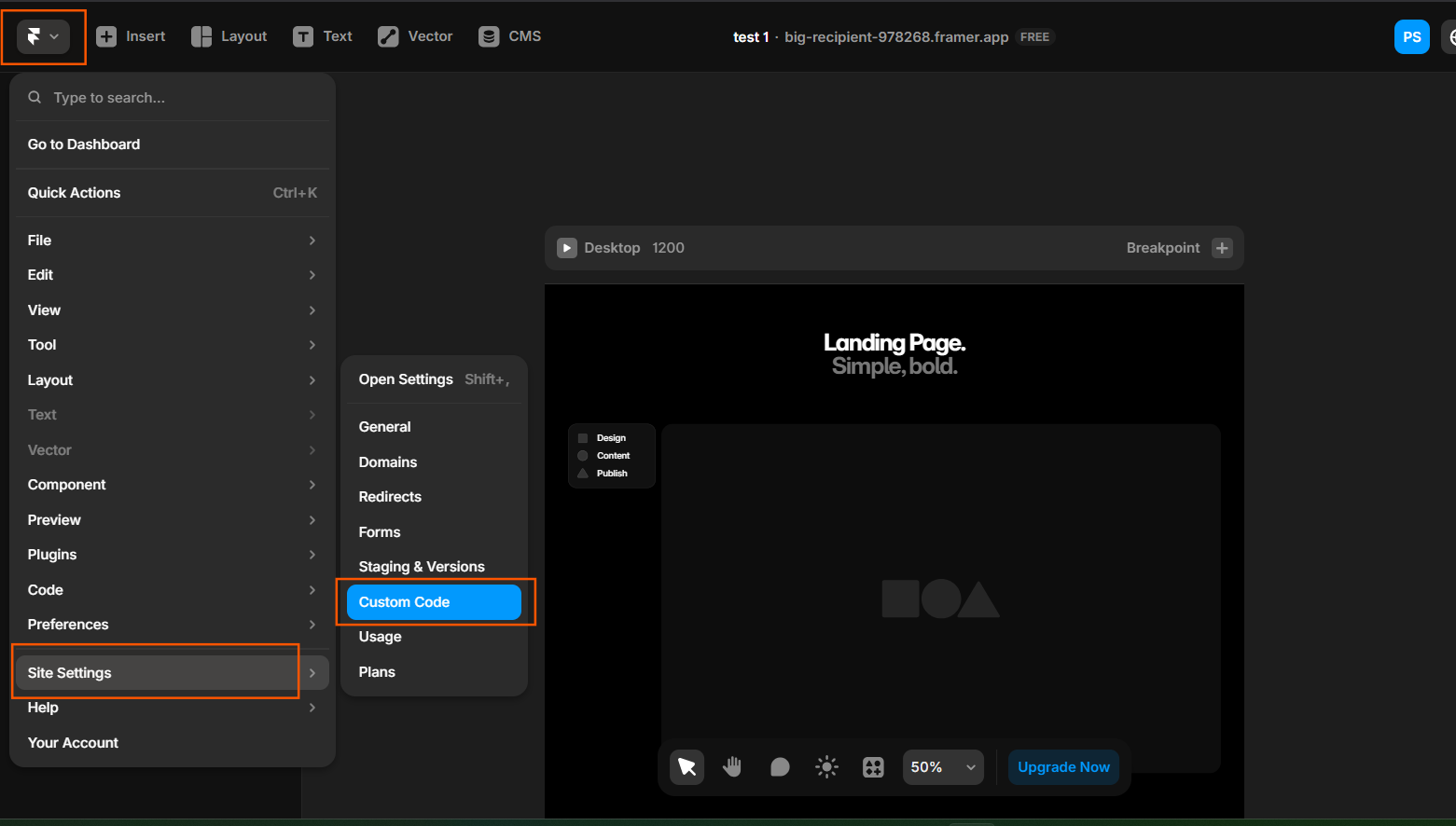Viewport: 1456px width, 826px height.
Task: Expand the Preferences submenu
Action: pos(172,625)
